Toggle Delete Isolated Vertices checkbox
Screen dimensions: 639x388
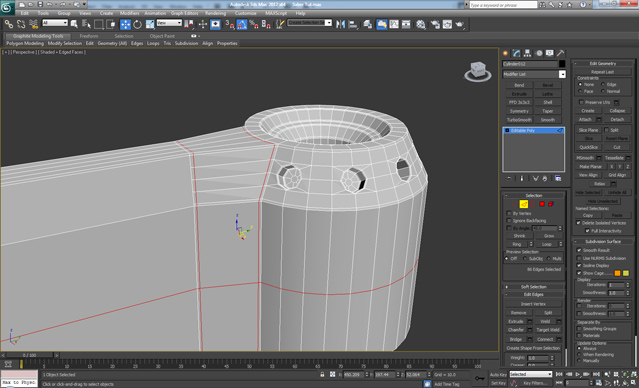(x=578, y=223)
